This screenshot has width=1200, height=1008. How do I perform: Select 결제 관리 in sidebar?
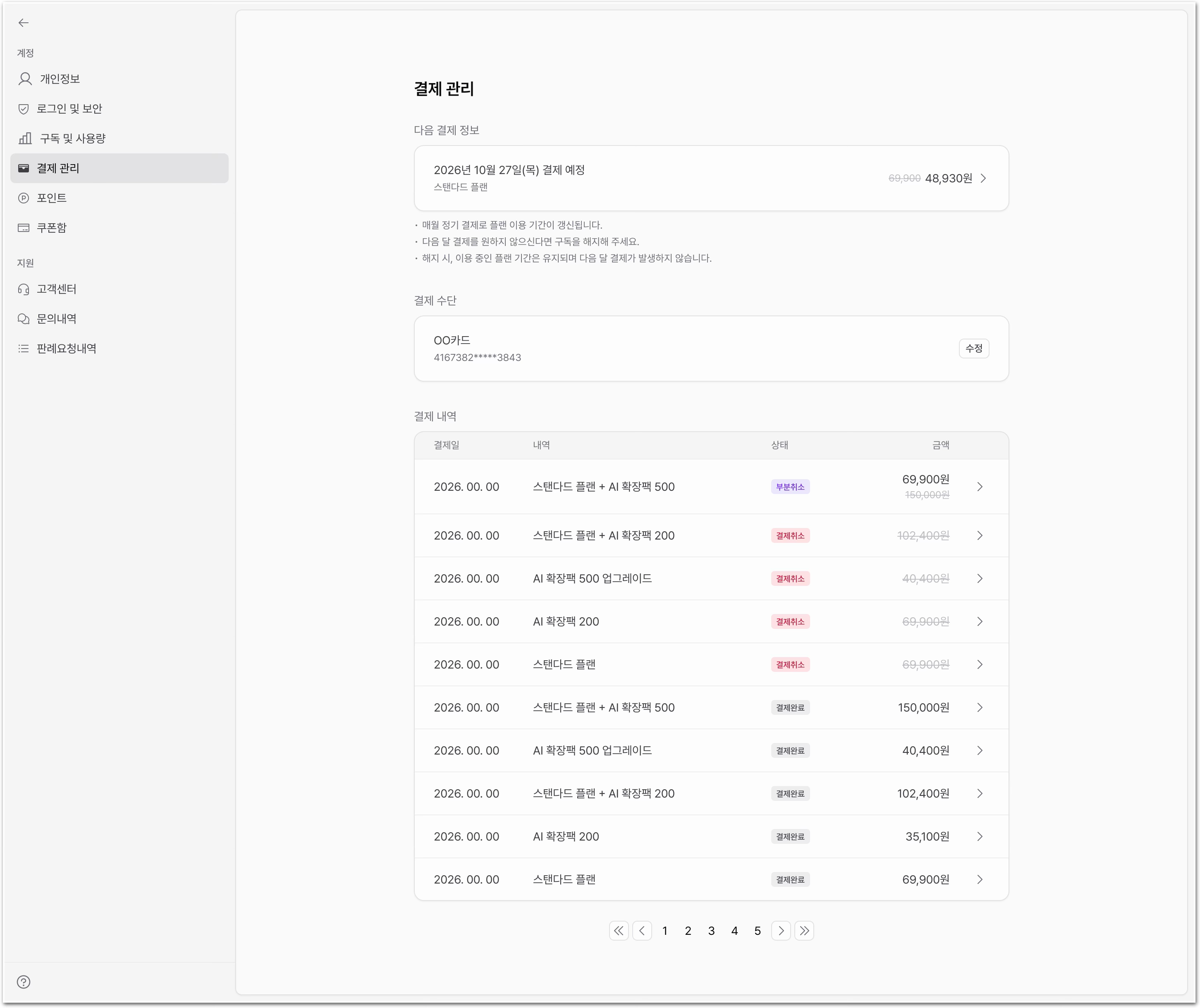pos(120,168)
